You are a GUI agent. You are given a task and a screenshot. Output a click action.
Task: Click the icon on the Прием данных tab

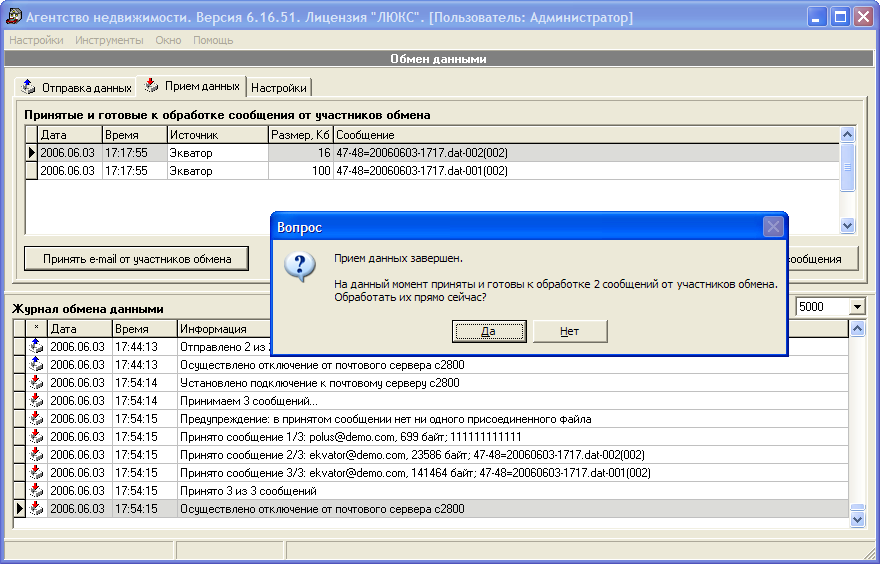click(150, 85)
